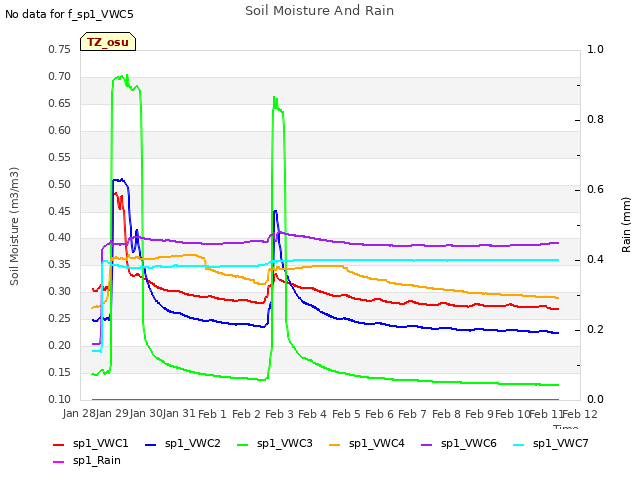Click the blue VWC2 peak near 0.50
The width and height of the screenshot is (640, 480).
(120, 180)
